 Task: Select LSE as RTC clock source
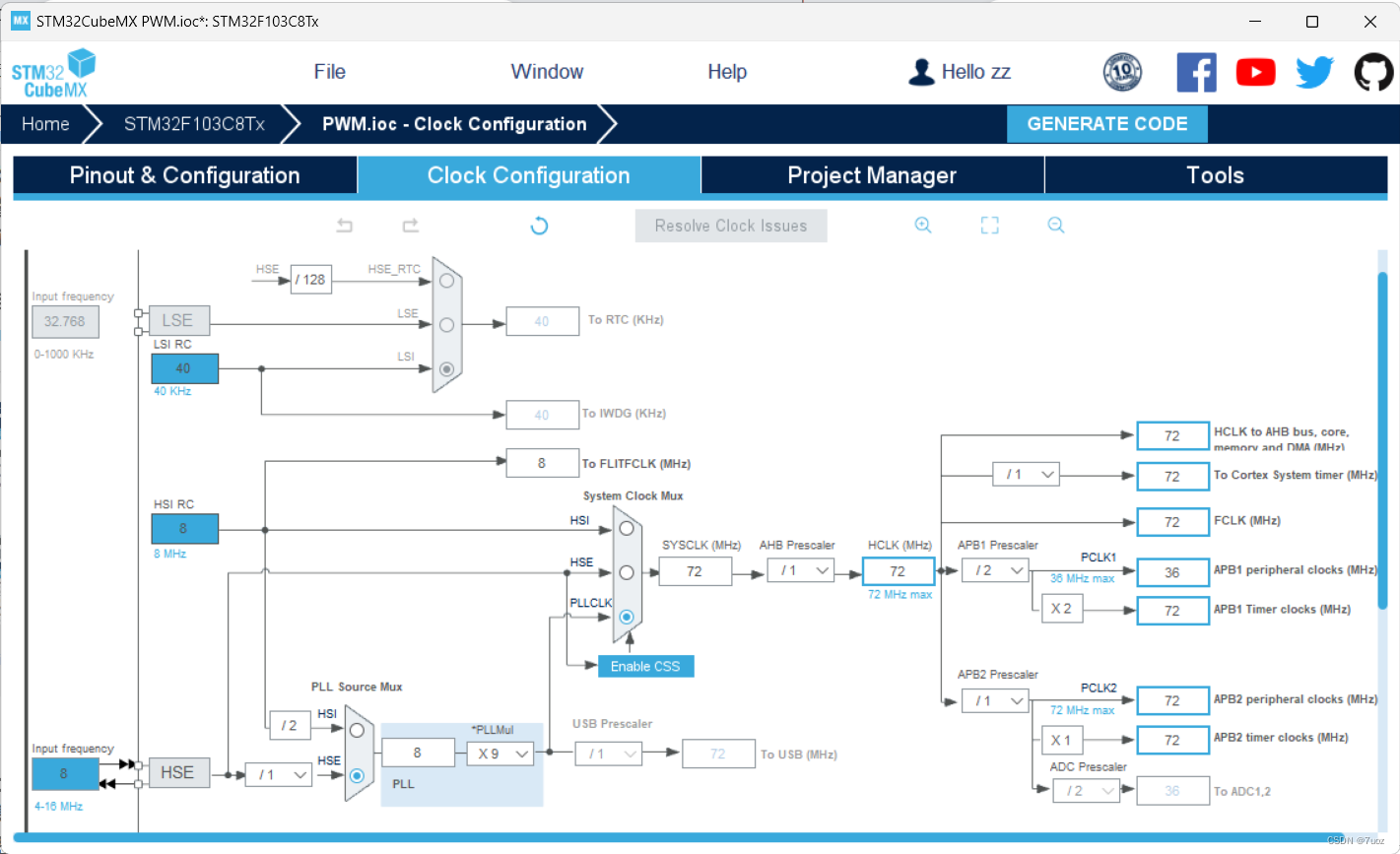click(447, 324)
